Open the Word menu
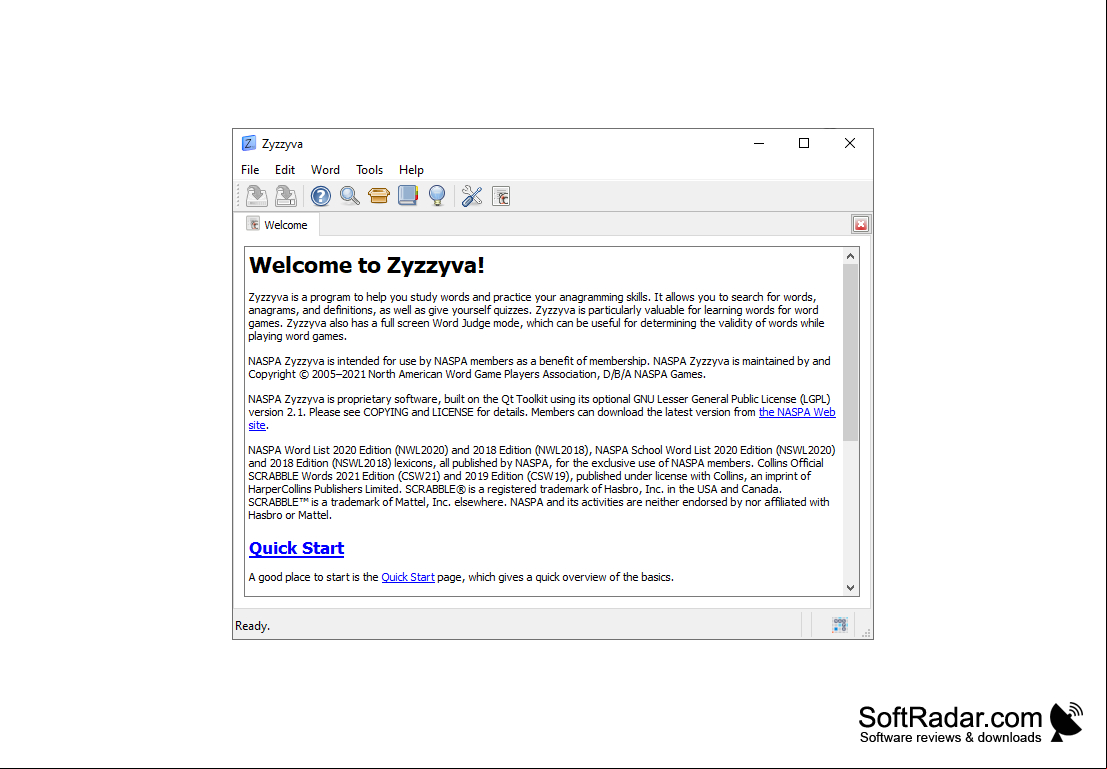The height and width of the screenshot is (769, 1107). (325, 169)
